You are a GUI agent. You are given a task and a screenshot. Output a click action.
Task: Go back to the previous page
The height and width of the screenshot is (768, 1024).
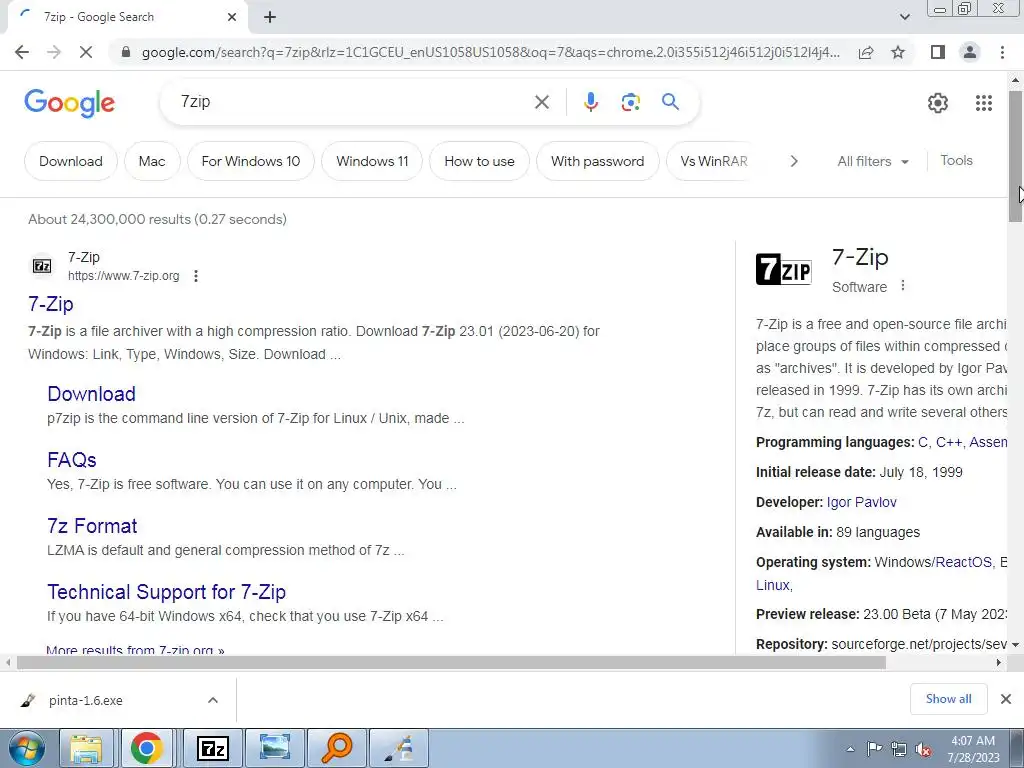tap(22, 52)
